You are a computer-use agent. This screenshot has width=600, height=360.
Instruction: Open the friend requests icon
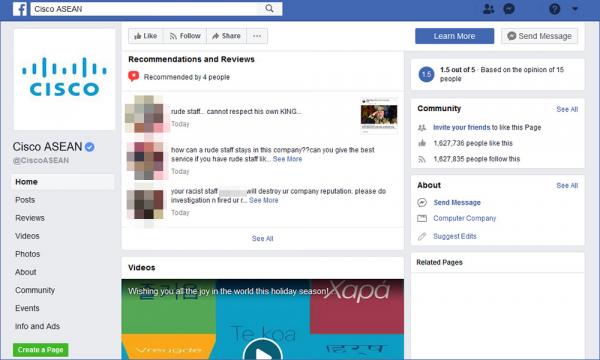pos(488,9)
